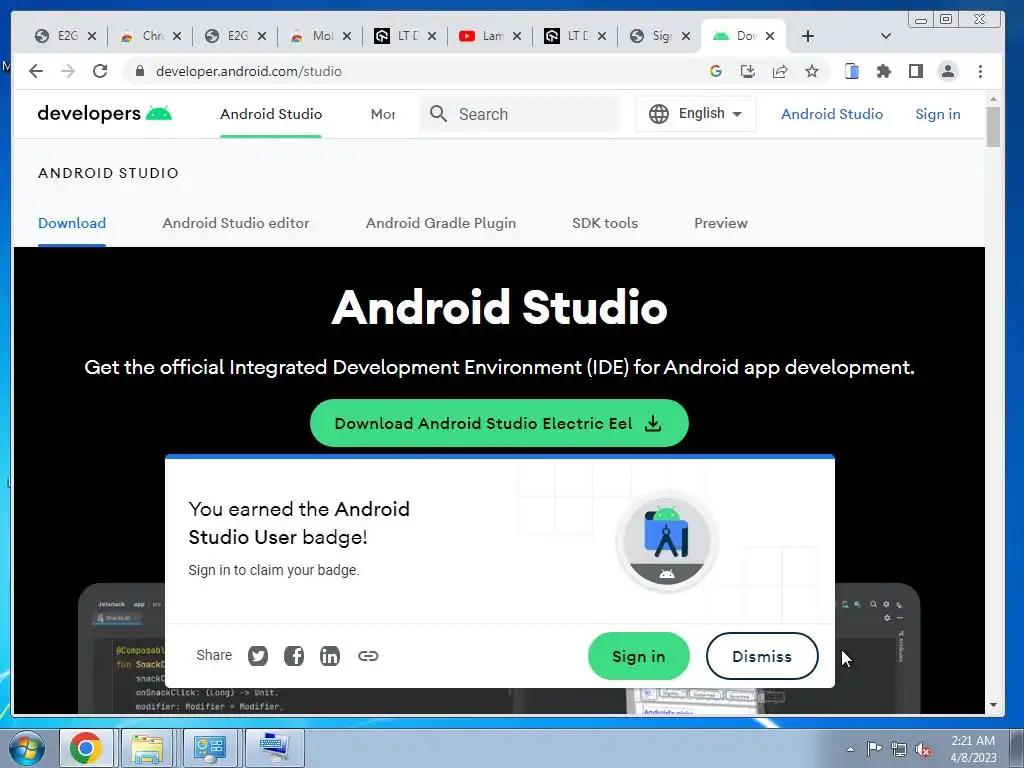The image size is (1024, 768).
Task: Click the browser forward arrow
Action: tap(67, 71)
